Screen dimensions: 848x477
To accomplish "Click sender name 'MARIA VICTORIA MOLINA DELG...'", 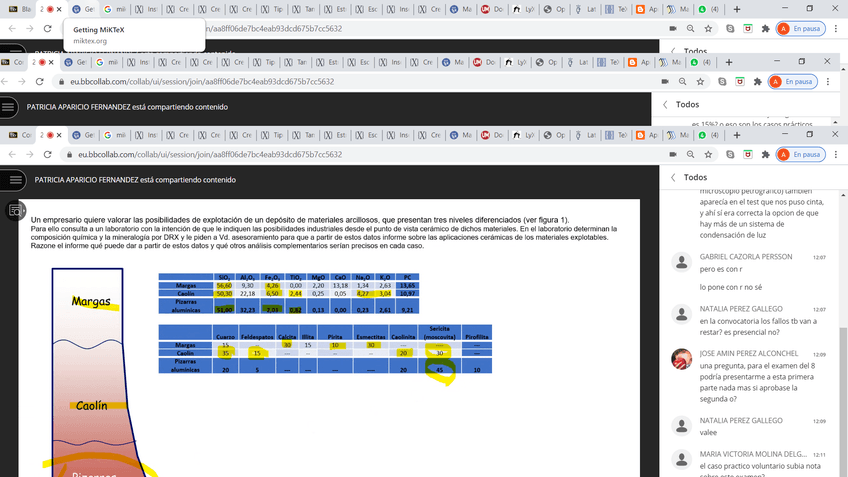I will click(x=753, y=454).
